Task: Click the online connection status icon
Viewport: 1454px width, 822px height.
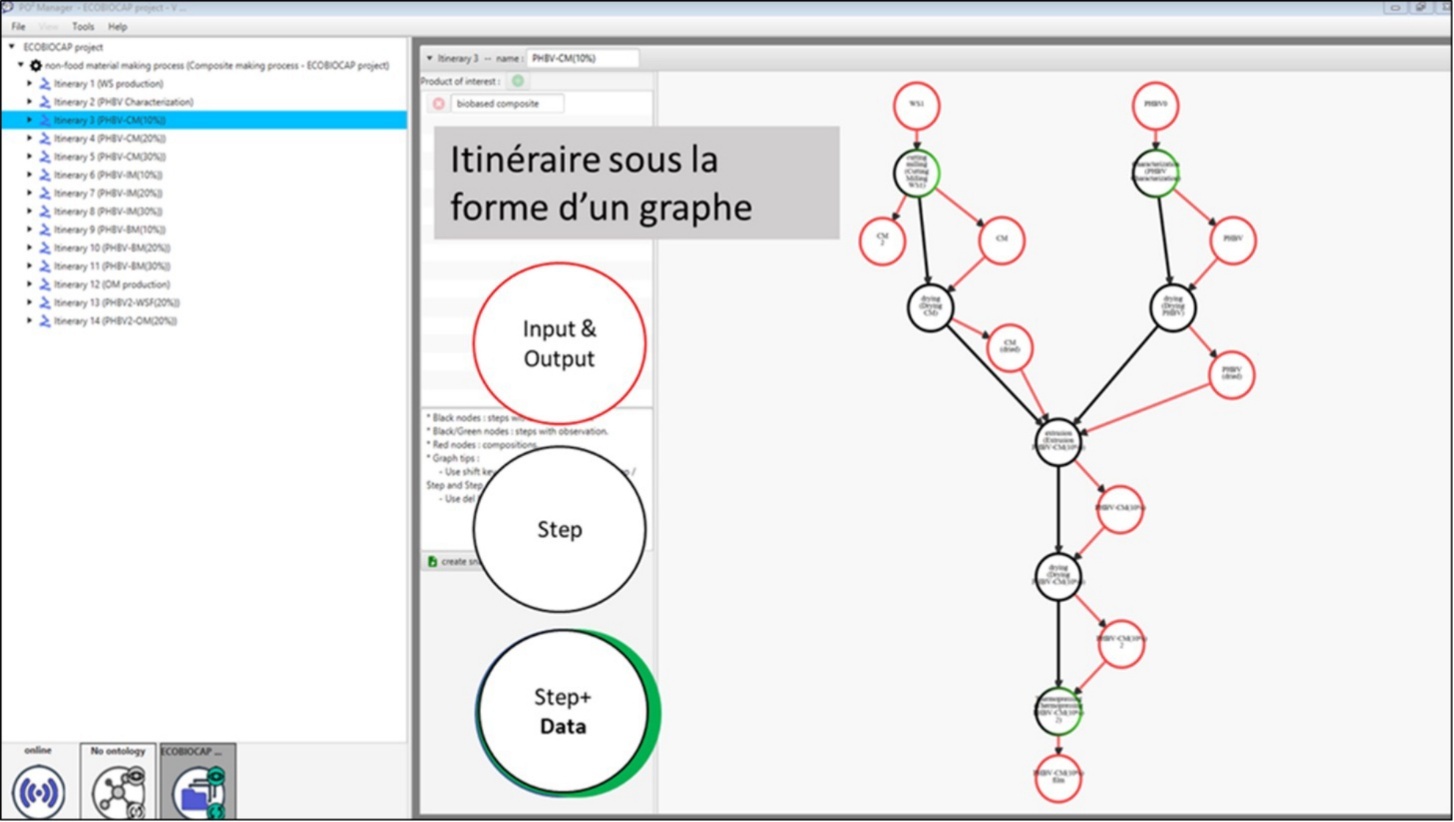Action: [x=38, y=789]
